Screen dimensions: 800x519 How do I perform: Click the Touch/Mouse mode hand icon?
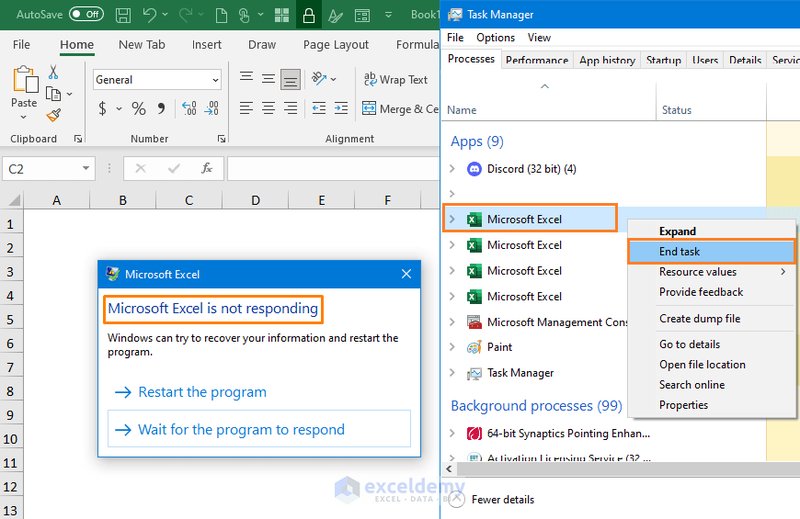(244, 15)
